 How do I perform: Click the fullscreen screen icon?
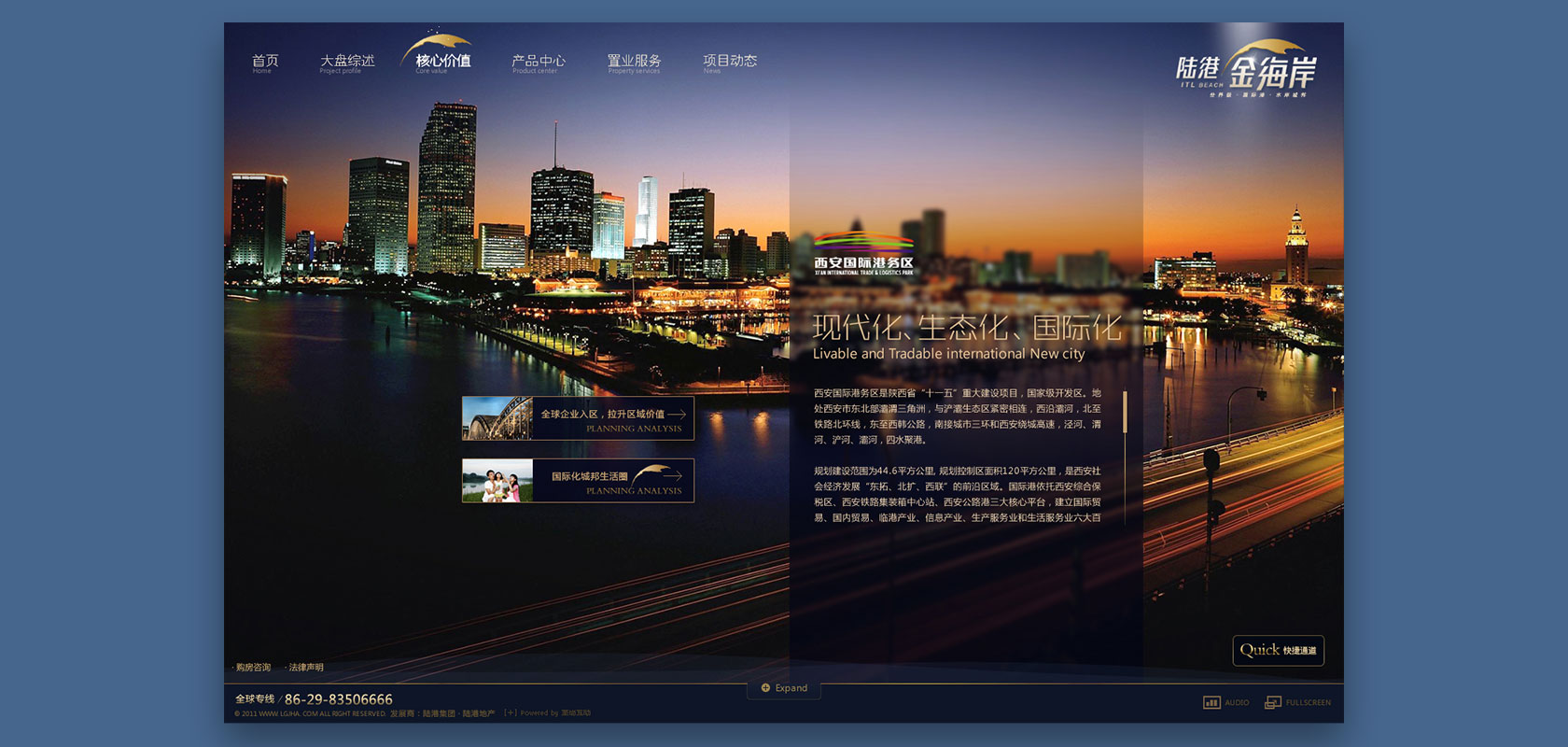pyautogui.click(x=1272, y=702)
